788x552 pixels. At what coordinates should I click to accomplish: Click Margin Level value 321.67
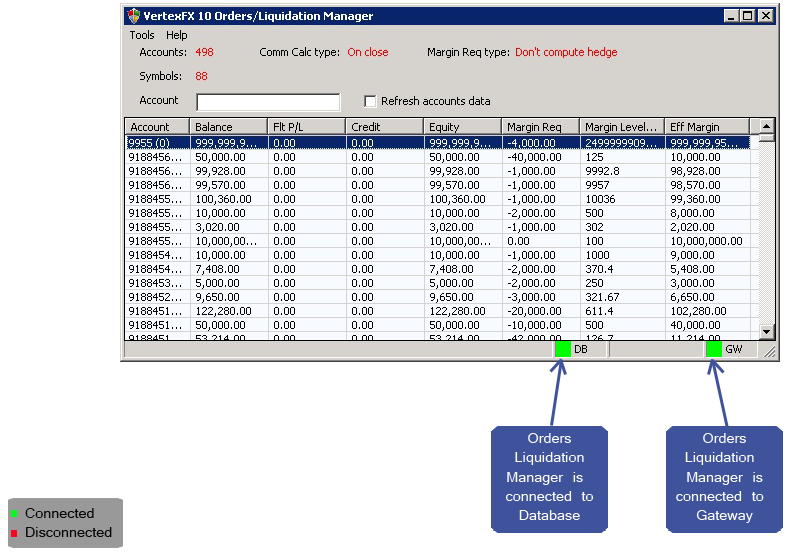602,297
